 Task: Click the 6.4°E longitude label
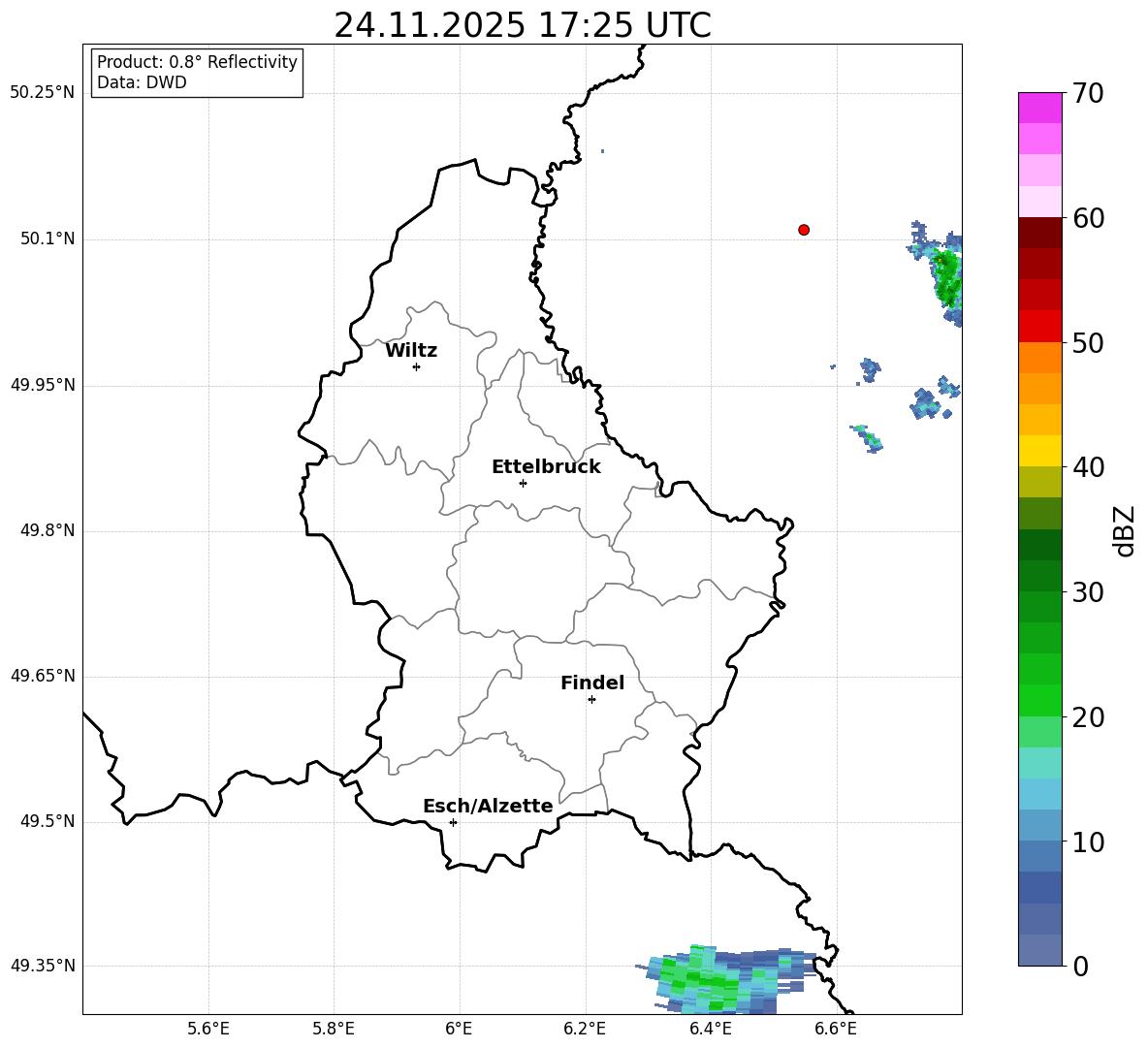coord(710,1029)
